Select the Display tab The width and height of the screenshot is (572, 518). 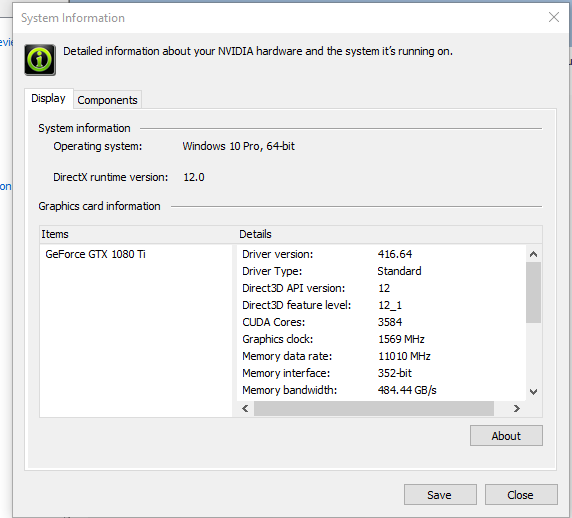[x=48, y=98]
